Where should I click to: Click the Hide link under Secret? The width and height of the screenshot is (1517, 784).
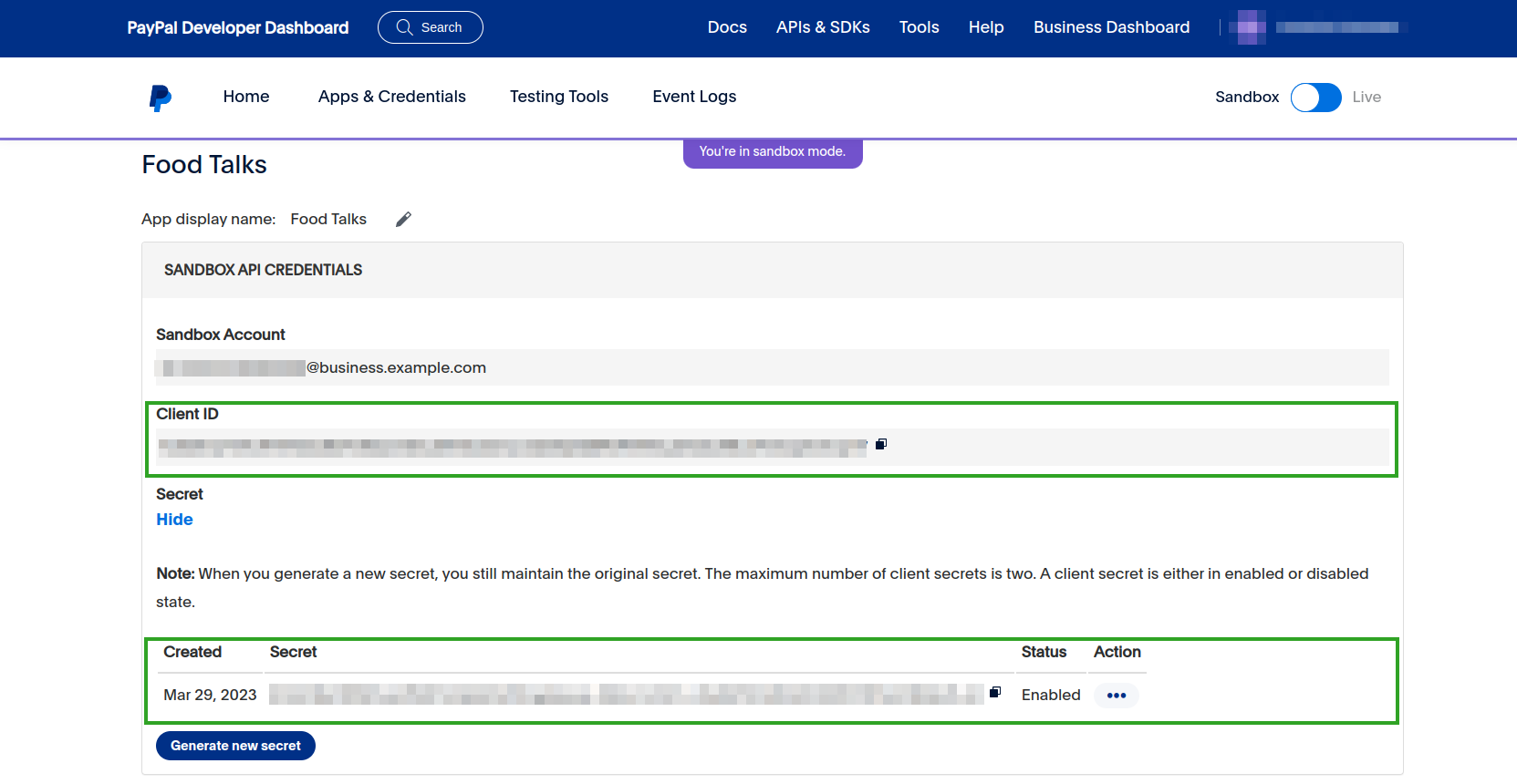pos(174,520)
